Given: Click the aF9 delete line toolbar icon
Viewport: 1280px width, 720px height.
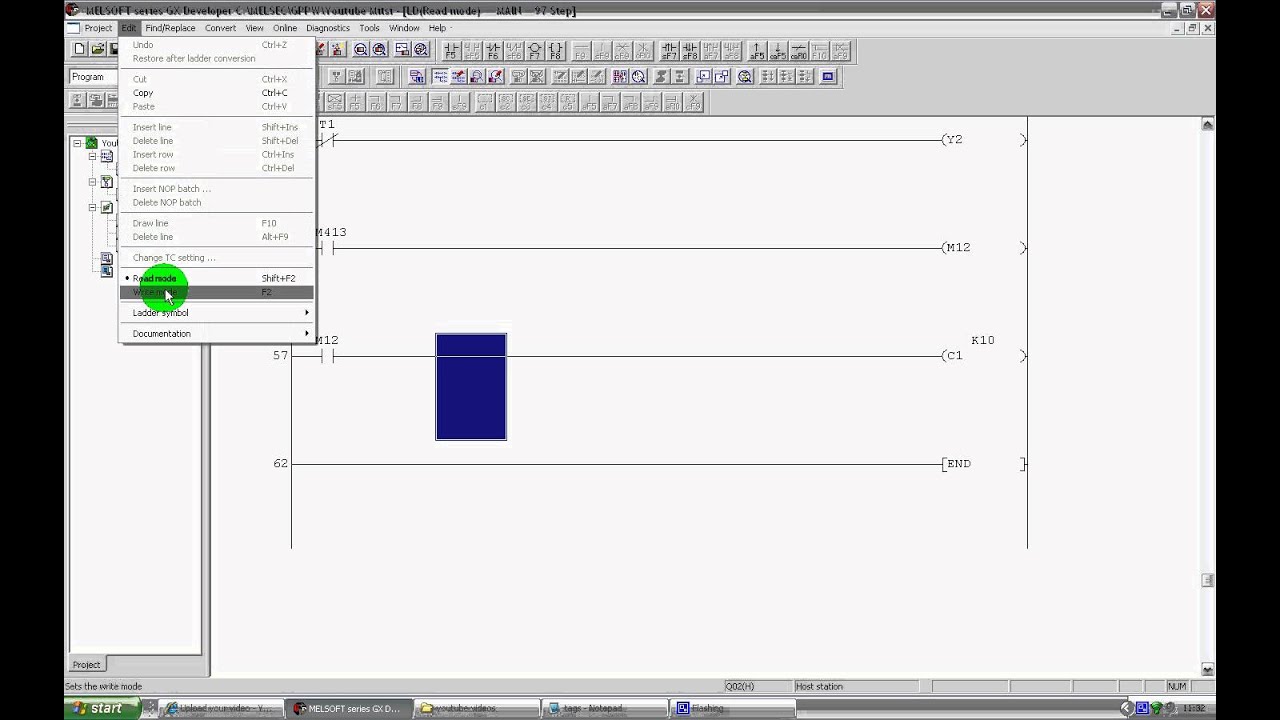Looking at the screenshot, I should click(x=841, y=50).
